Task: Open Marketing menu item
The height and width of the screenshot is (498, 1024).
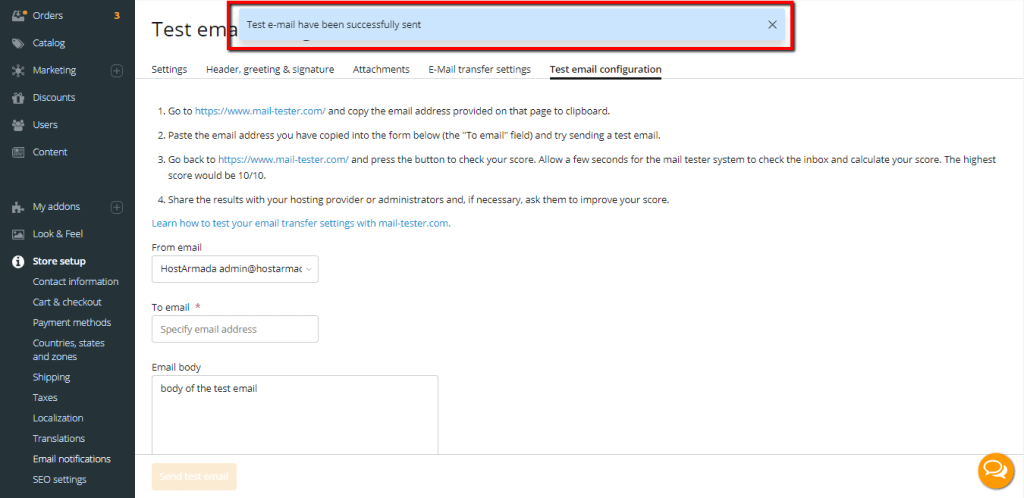Action: [54, 70]
